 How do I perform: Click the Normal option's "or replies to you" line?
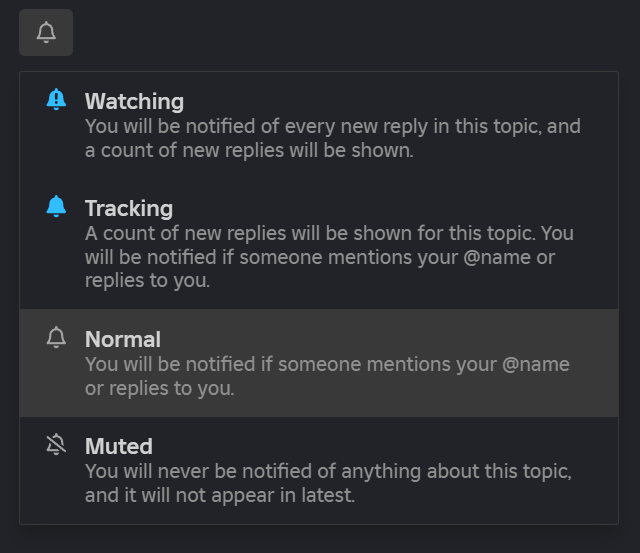coord(159,388)
